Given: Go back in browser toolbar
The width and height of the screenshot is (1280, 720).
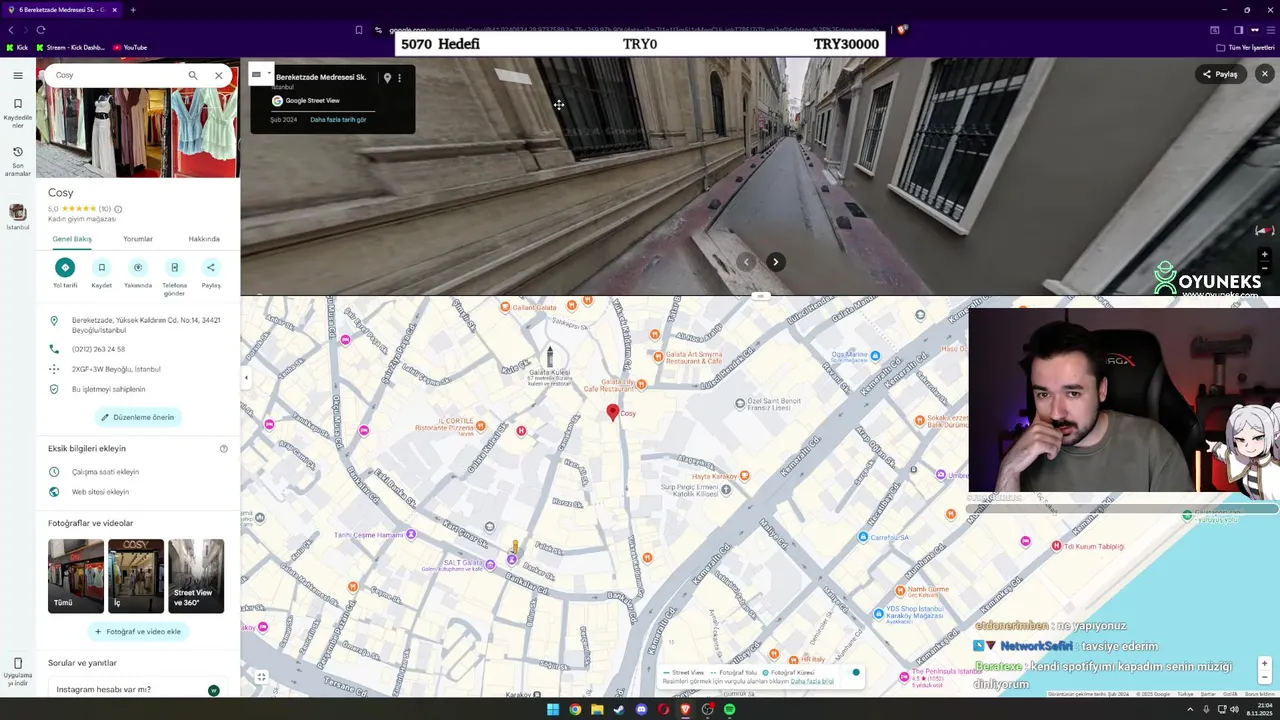Looking at the screenshot, I should pyautogui.click(x=11, y=30).
